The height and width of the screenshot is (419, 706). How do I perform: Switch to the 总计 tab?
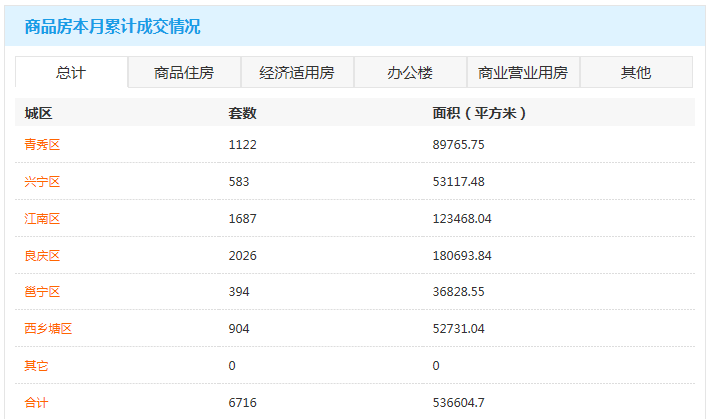[x=71, y=72]
